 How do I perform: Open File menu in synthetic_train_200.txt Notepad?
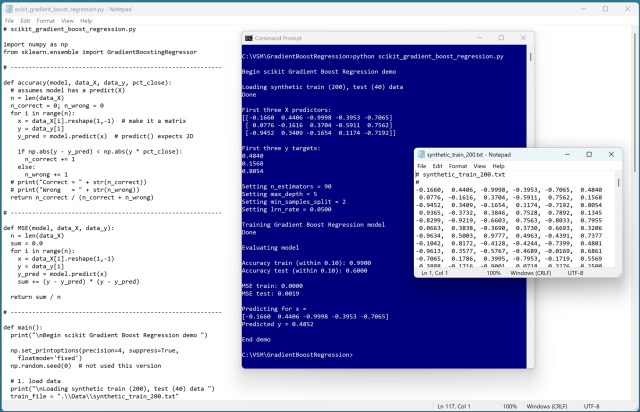[x=422, y=167]
